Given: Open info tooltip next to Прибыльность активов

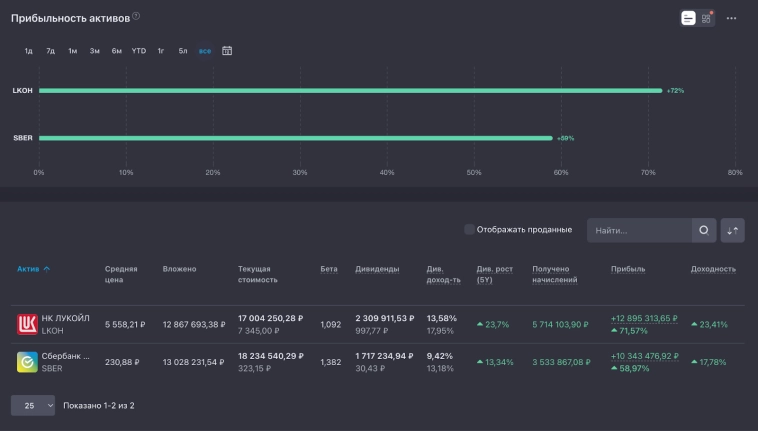Looking at the screenshot, I should (136, 16).
